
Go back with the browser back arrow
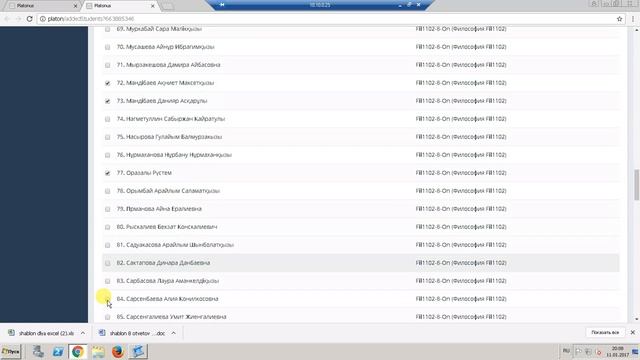click(7, 19)
